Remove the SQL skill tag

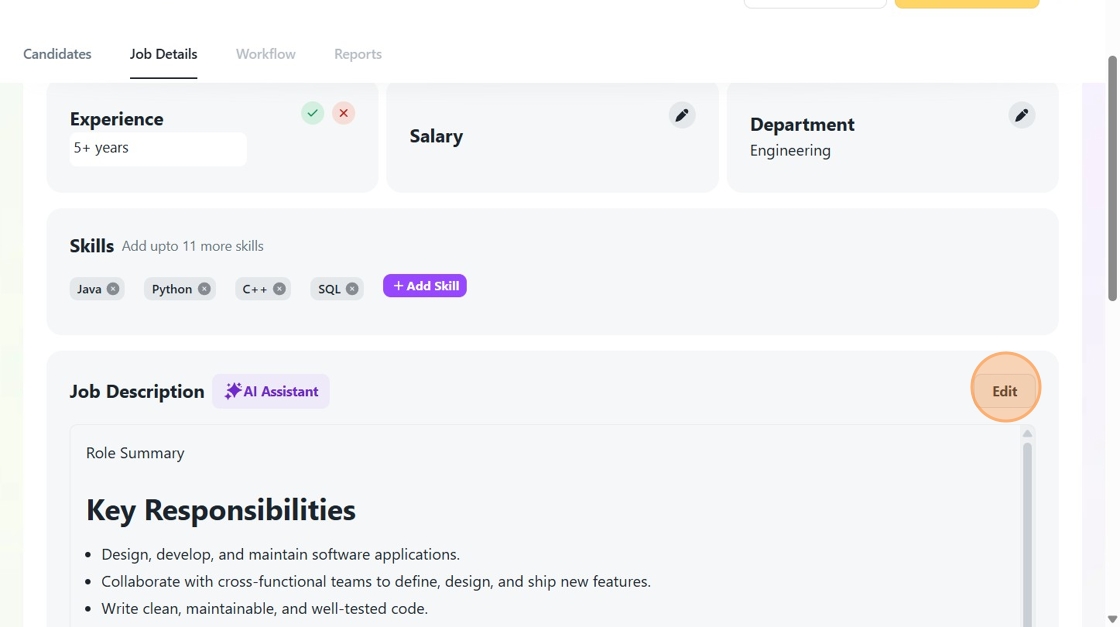point(352,289)
